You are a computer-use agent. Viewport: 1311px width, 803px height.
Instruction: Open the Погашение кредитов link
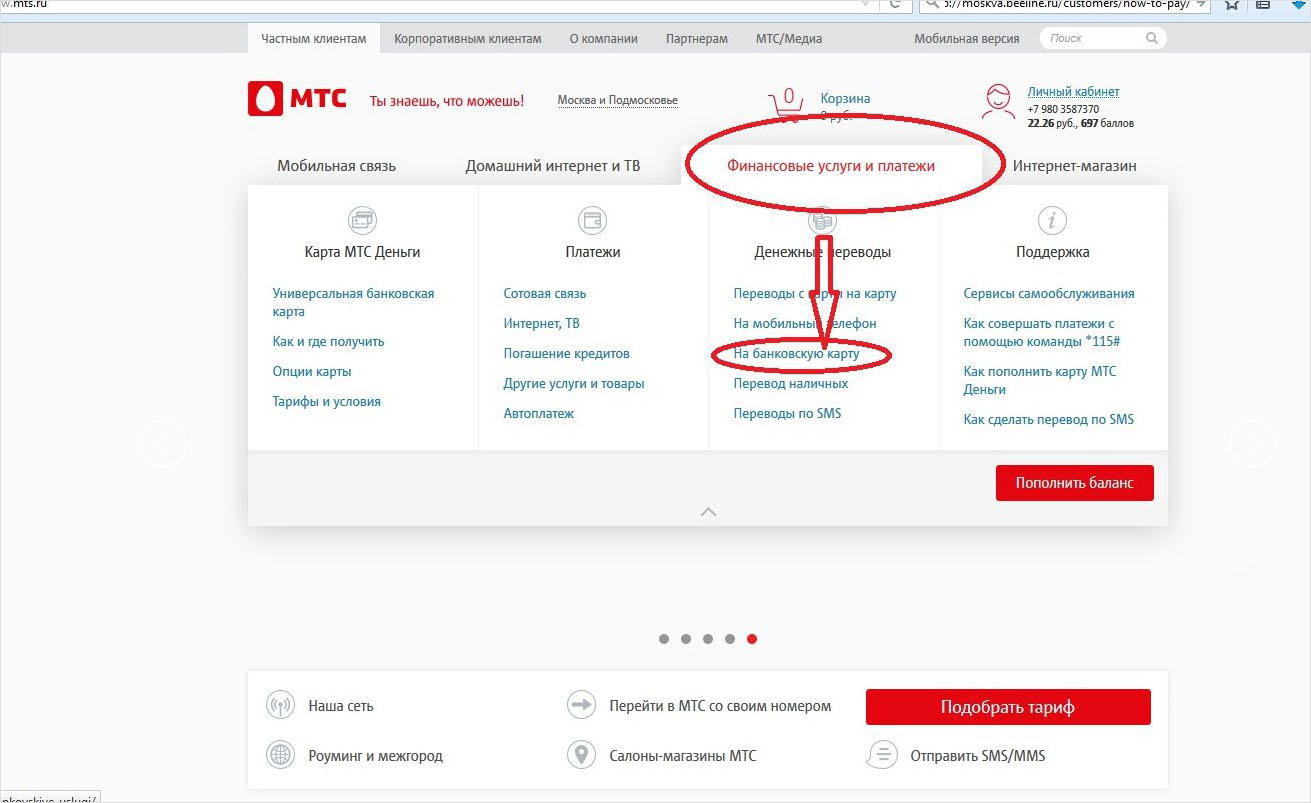point(567,354)
